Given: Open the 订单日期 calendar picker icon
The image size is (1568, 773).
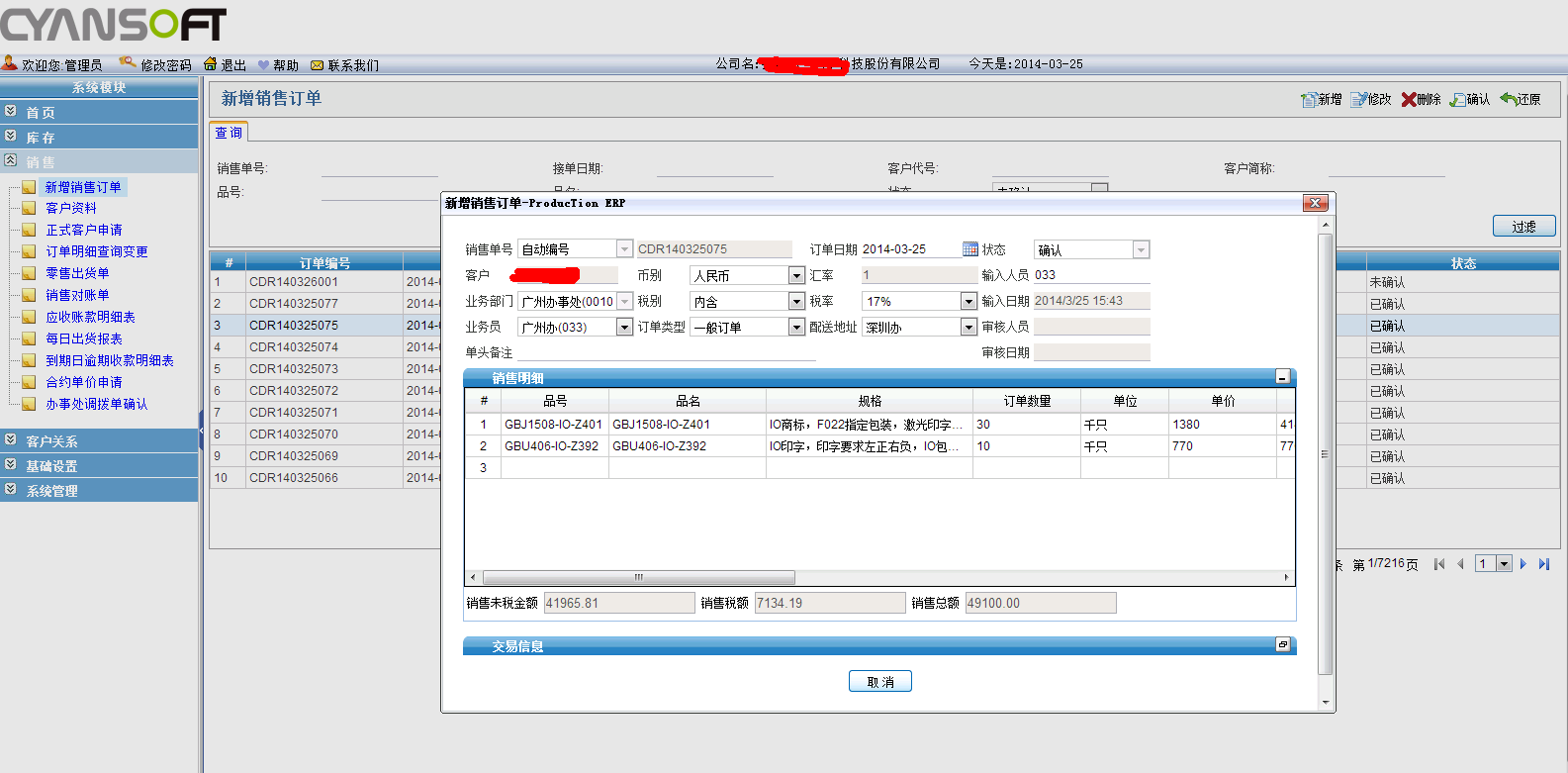Looking at the screenshot, I should 970,249.
